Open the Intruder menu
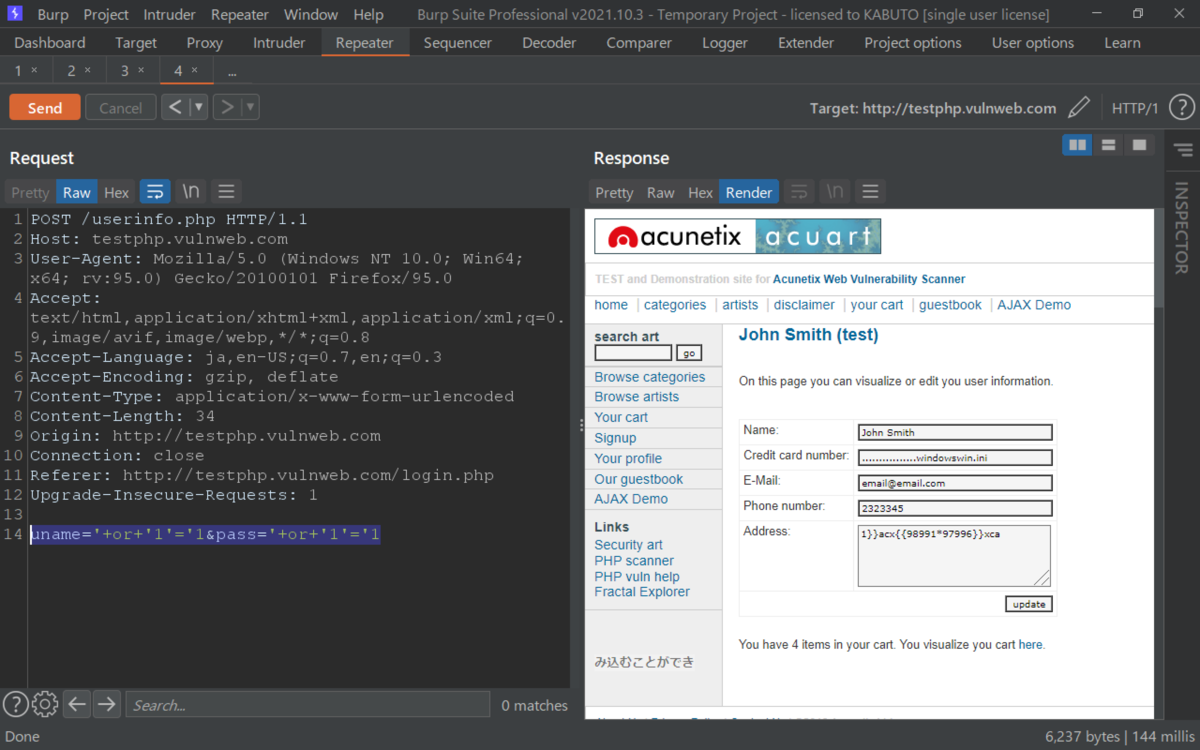The width and height of the screenshot is (1200, 750). (170, 15)
